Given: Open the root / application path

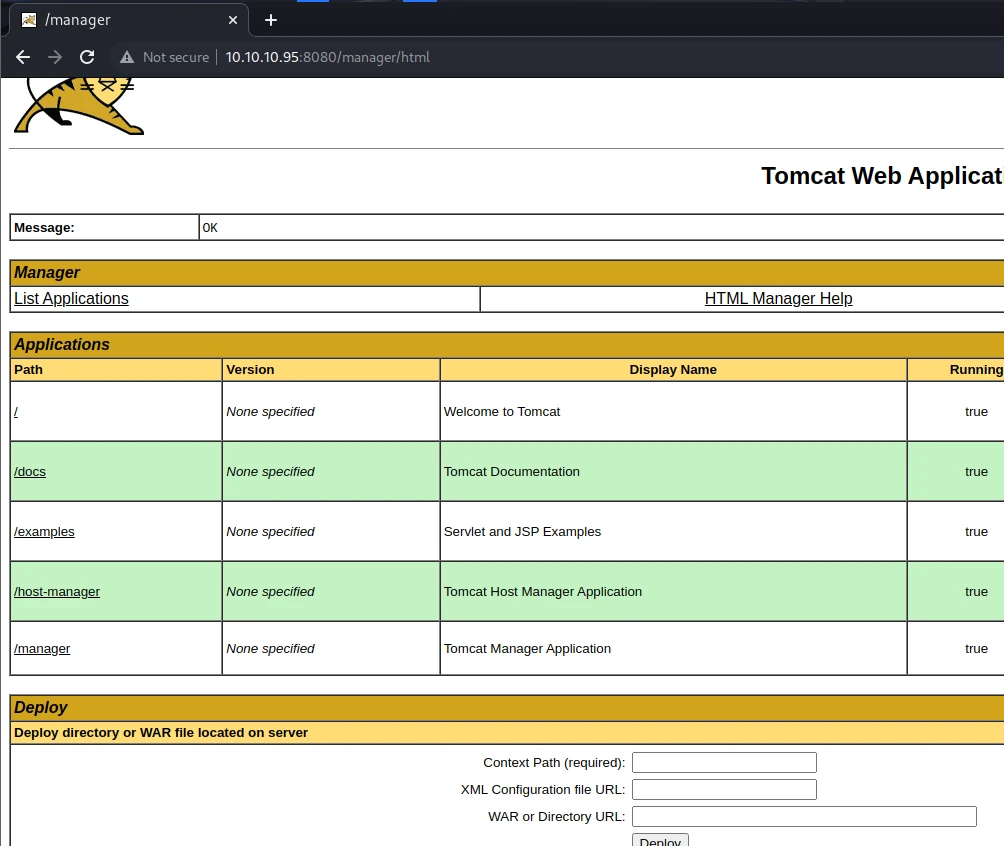Looking at the screenshot, I should click(x=16, y=412).
